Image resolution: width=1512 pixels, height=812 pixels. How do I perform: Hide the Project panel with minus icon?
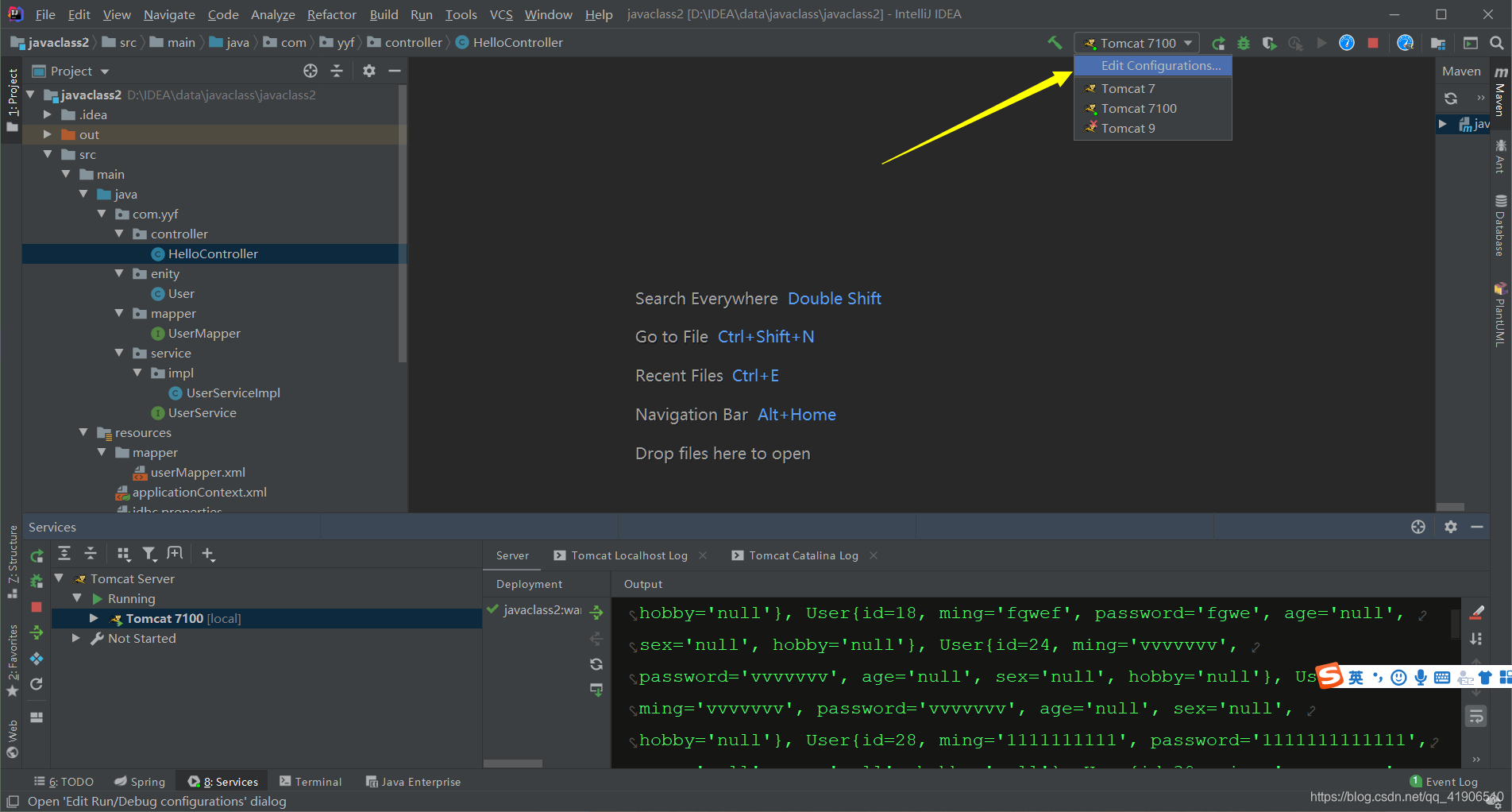(394, 71)
